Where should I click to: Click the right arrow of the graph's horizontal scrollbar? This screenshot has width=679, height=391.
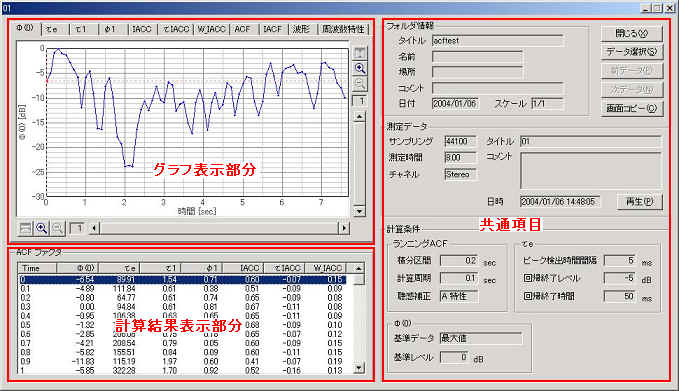point(344,228)
